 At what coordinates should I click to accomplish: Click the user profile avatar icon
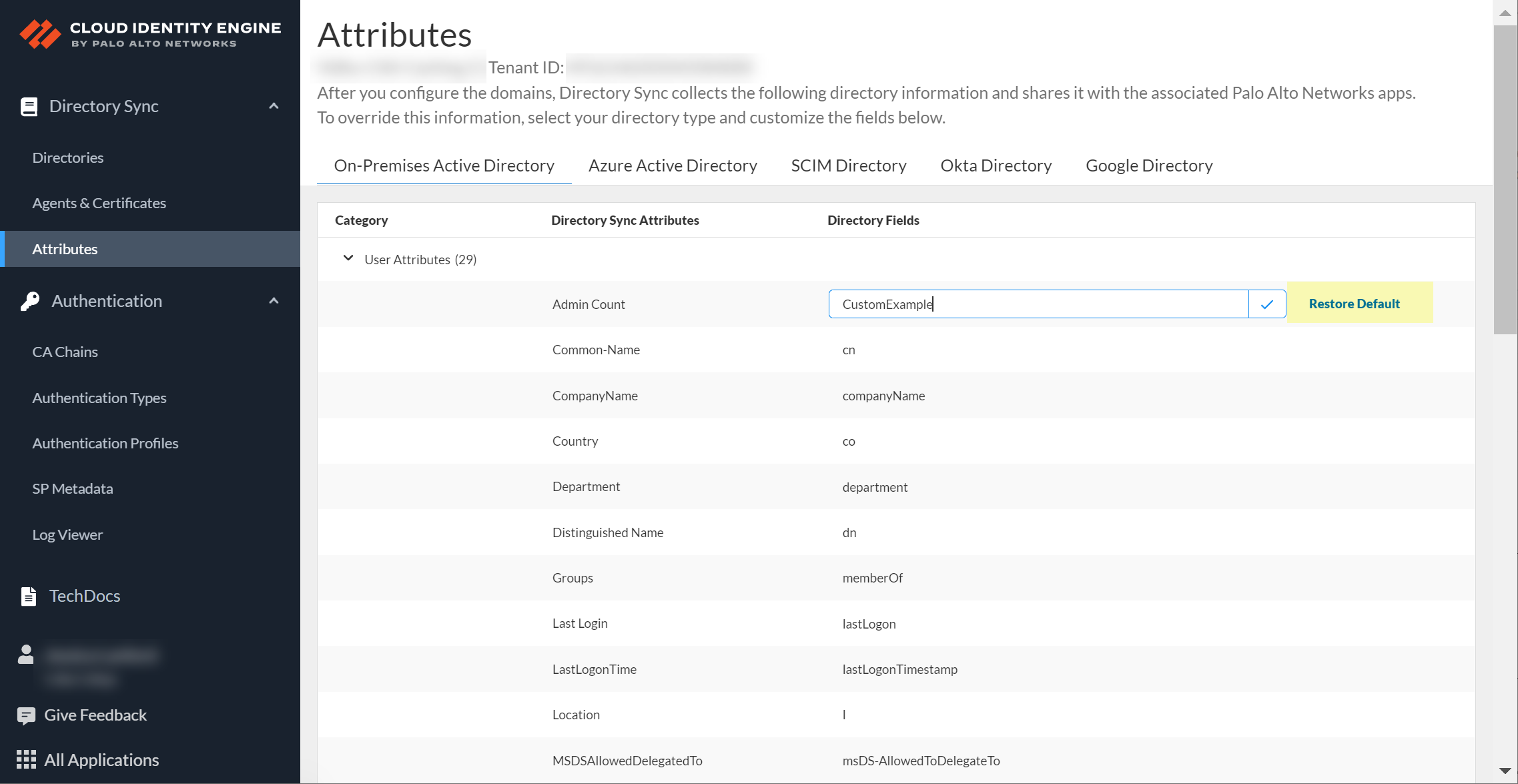(25, 655)
